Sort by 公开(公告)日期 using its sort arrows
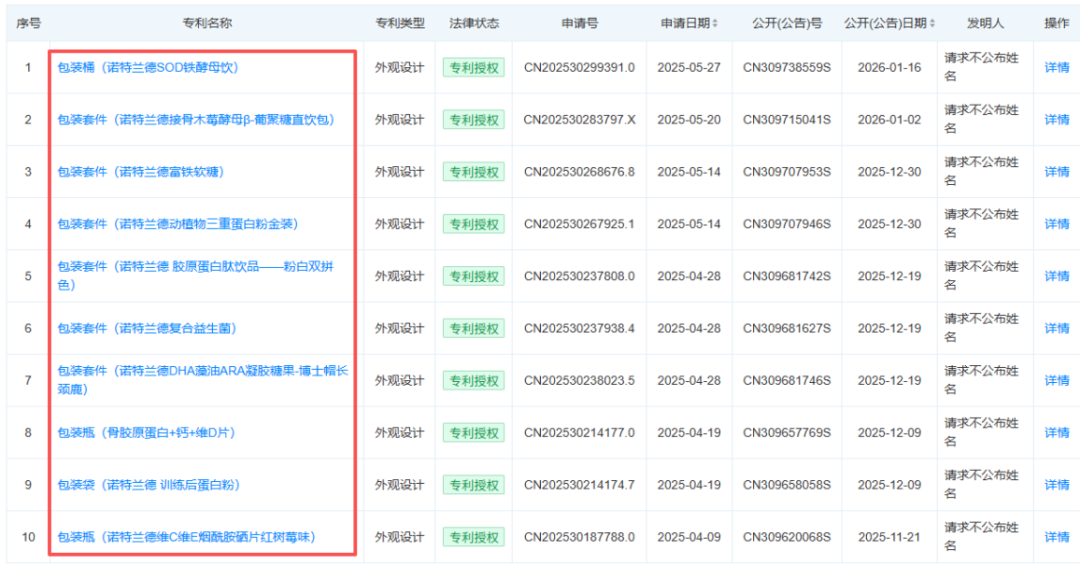The width and height of the screenshot is (1080, 566). coord(932,23)
